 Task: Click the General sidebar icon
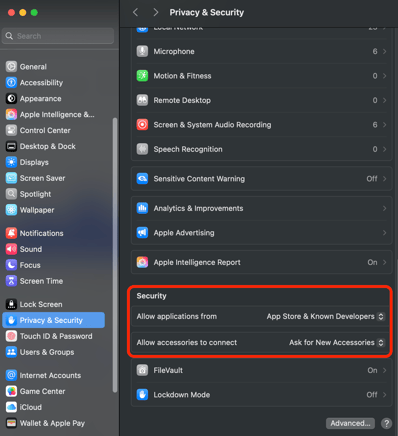[11, 67]
